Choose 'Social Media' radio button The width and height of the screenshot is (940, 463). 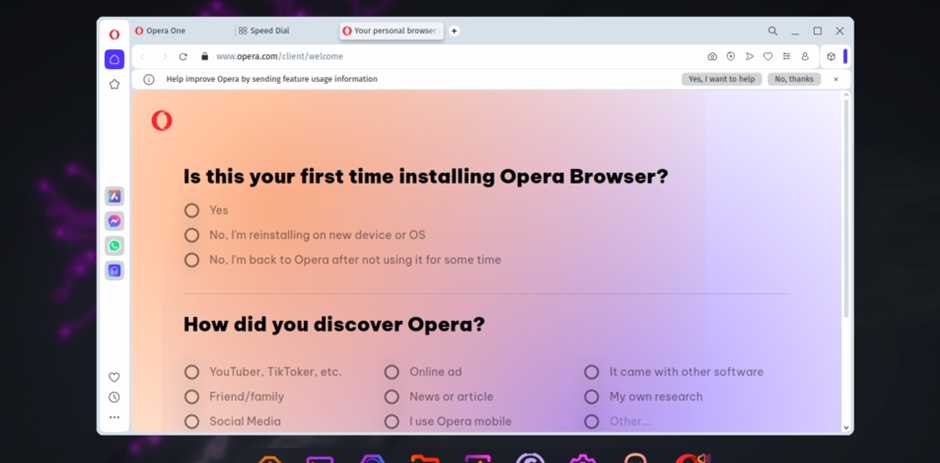[192, 422]
